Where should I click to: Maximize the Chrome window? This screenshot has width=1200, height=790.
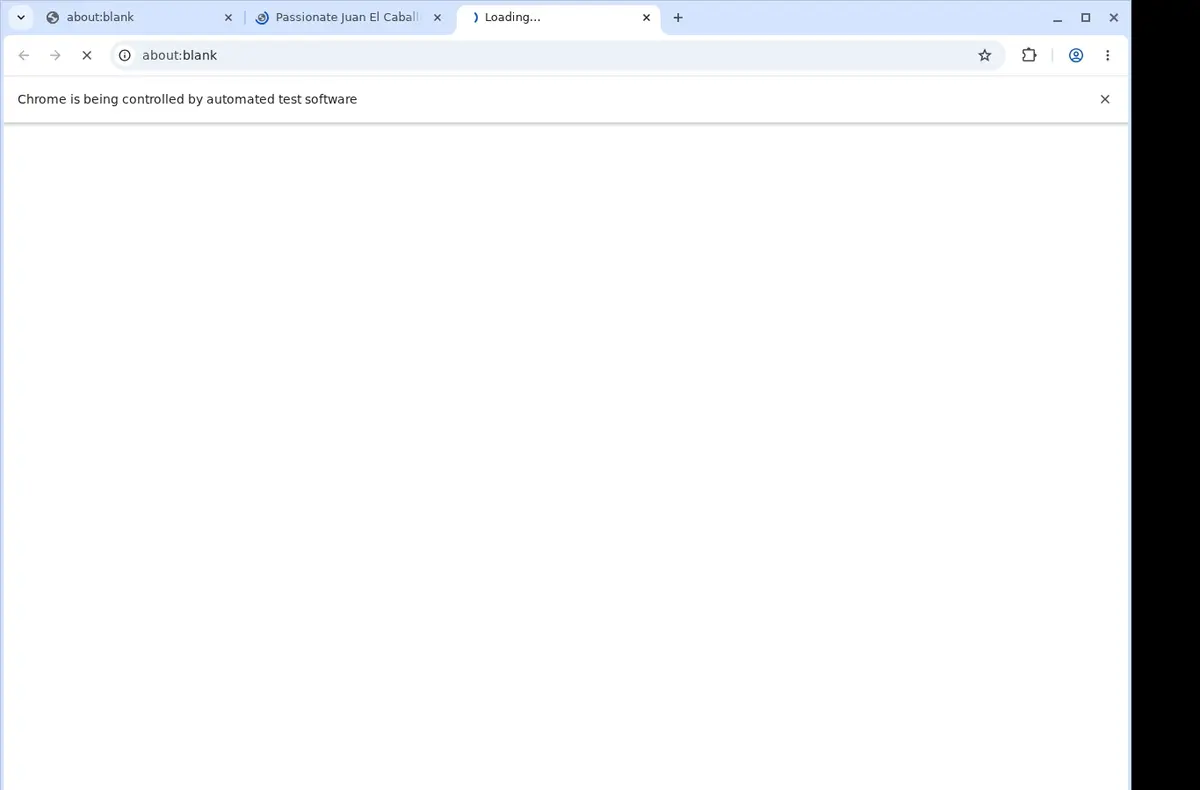coord(1085,17)
